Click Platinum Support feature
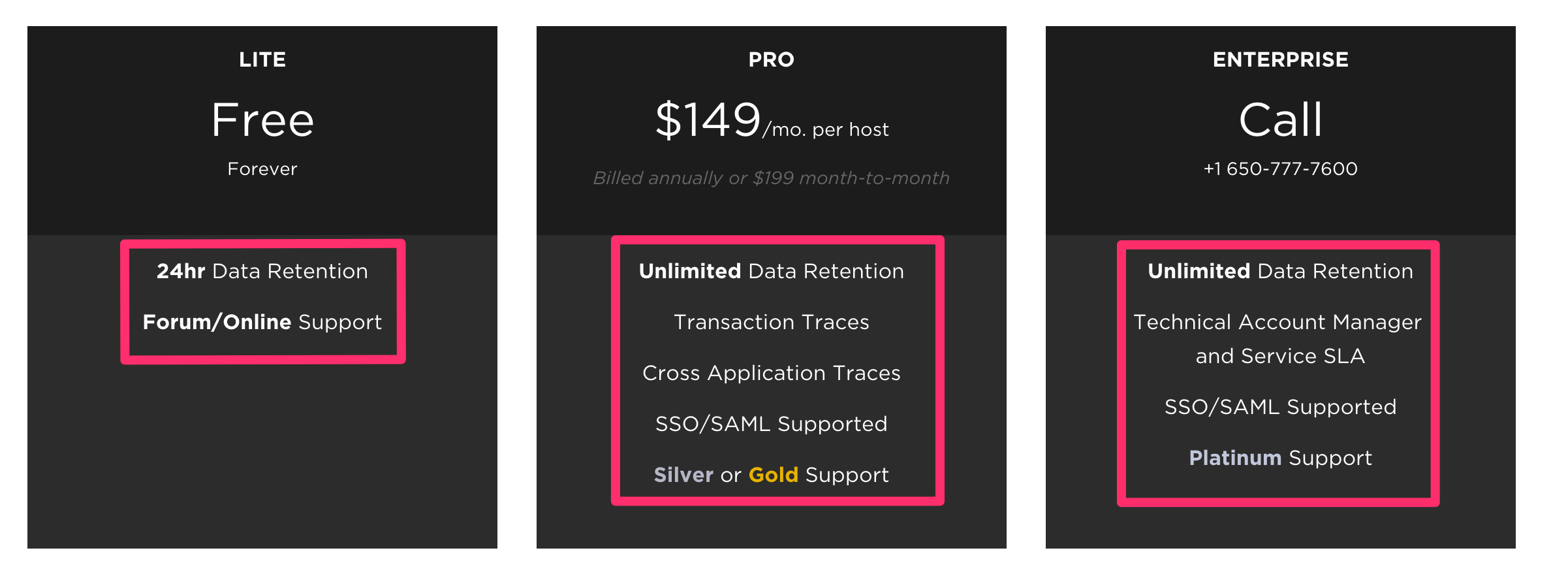This screenshot has width=1568, height=576. pos(1280,458)
